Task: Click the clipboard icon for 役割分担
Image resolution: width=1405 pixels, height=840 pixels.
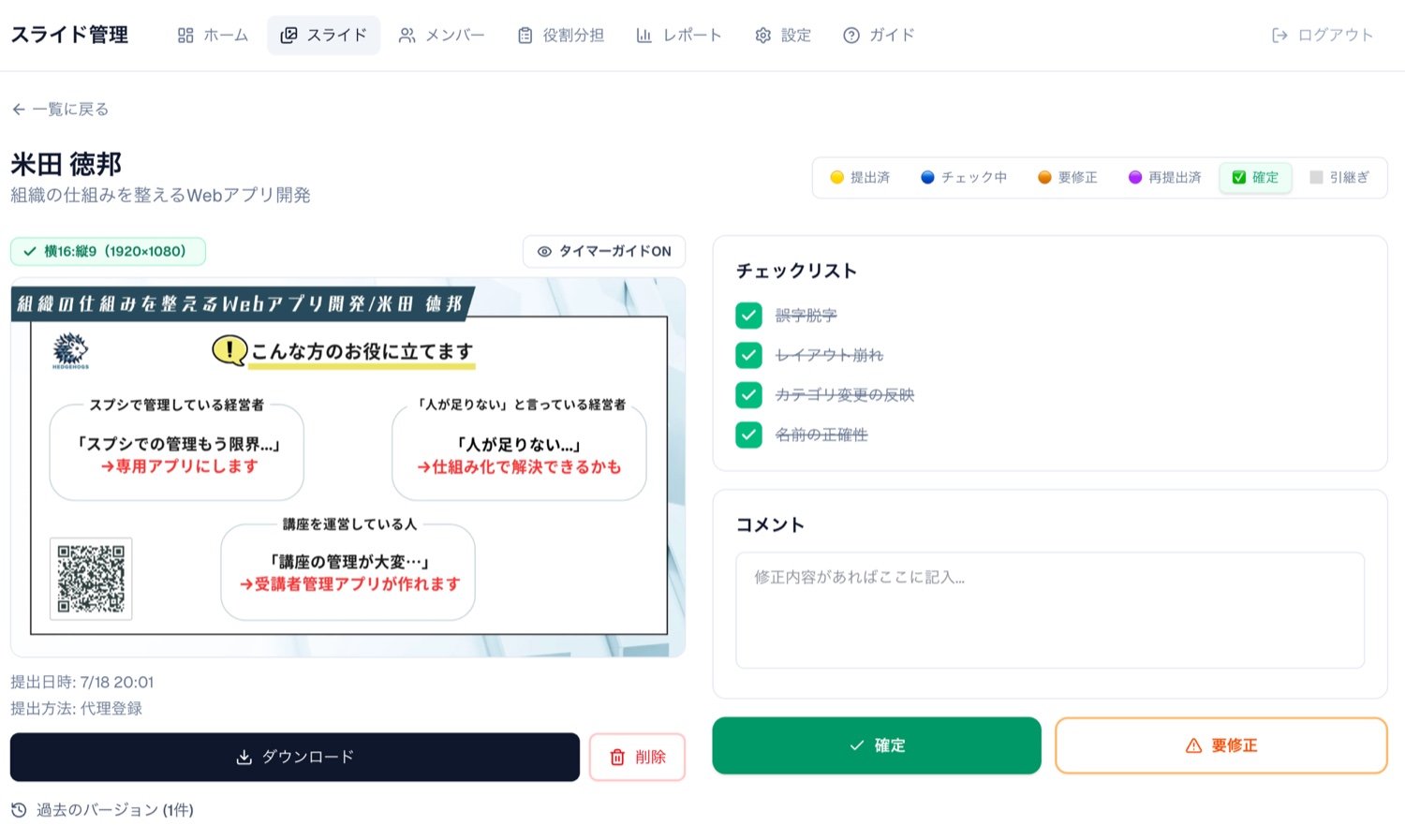Action: click(525, 36)
